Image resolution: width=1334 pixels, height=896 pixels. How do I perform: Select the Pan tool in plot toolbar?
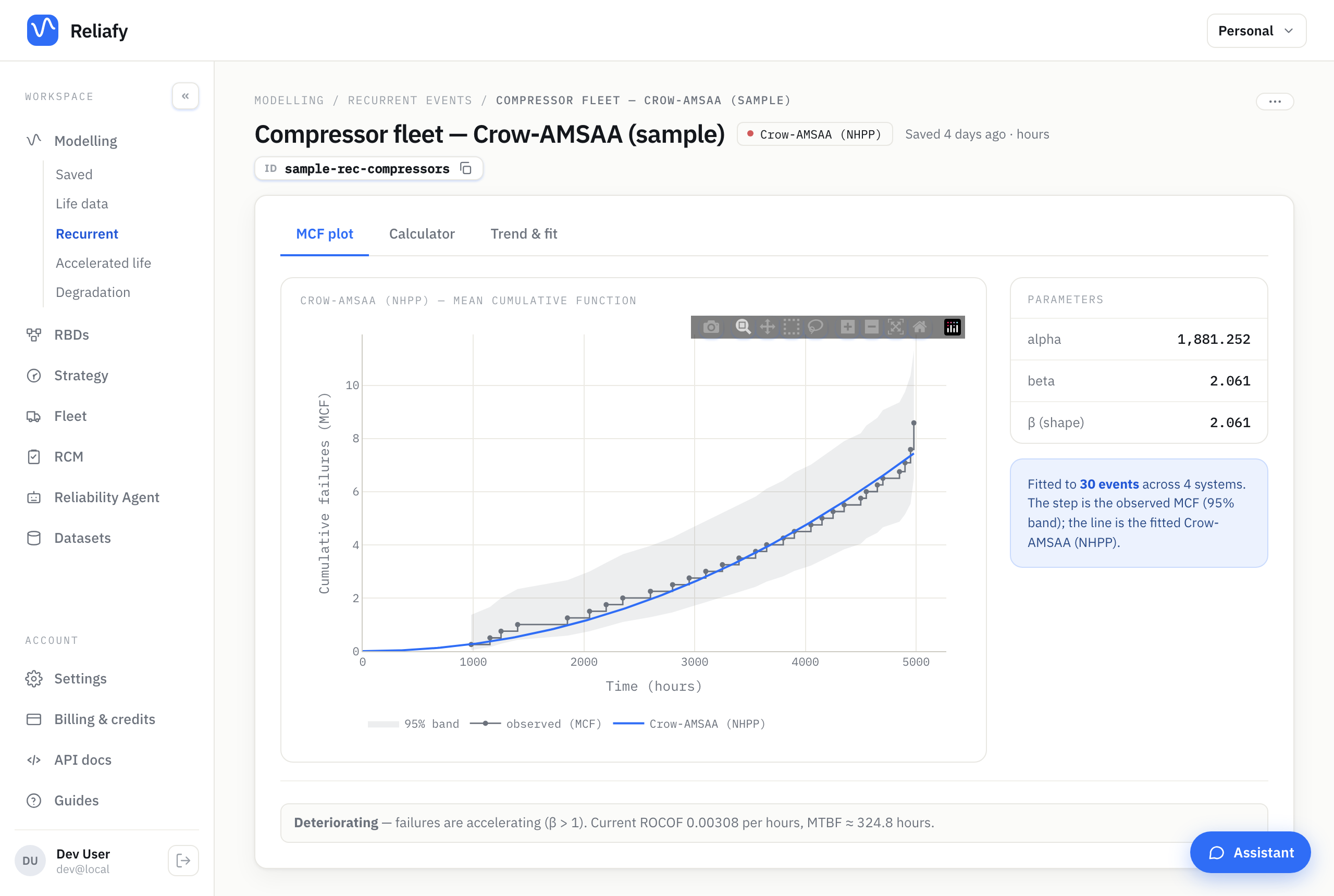(x=768, y=327)
